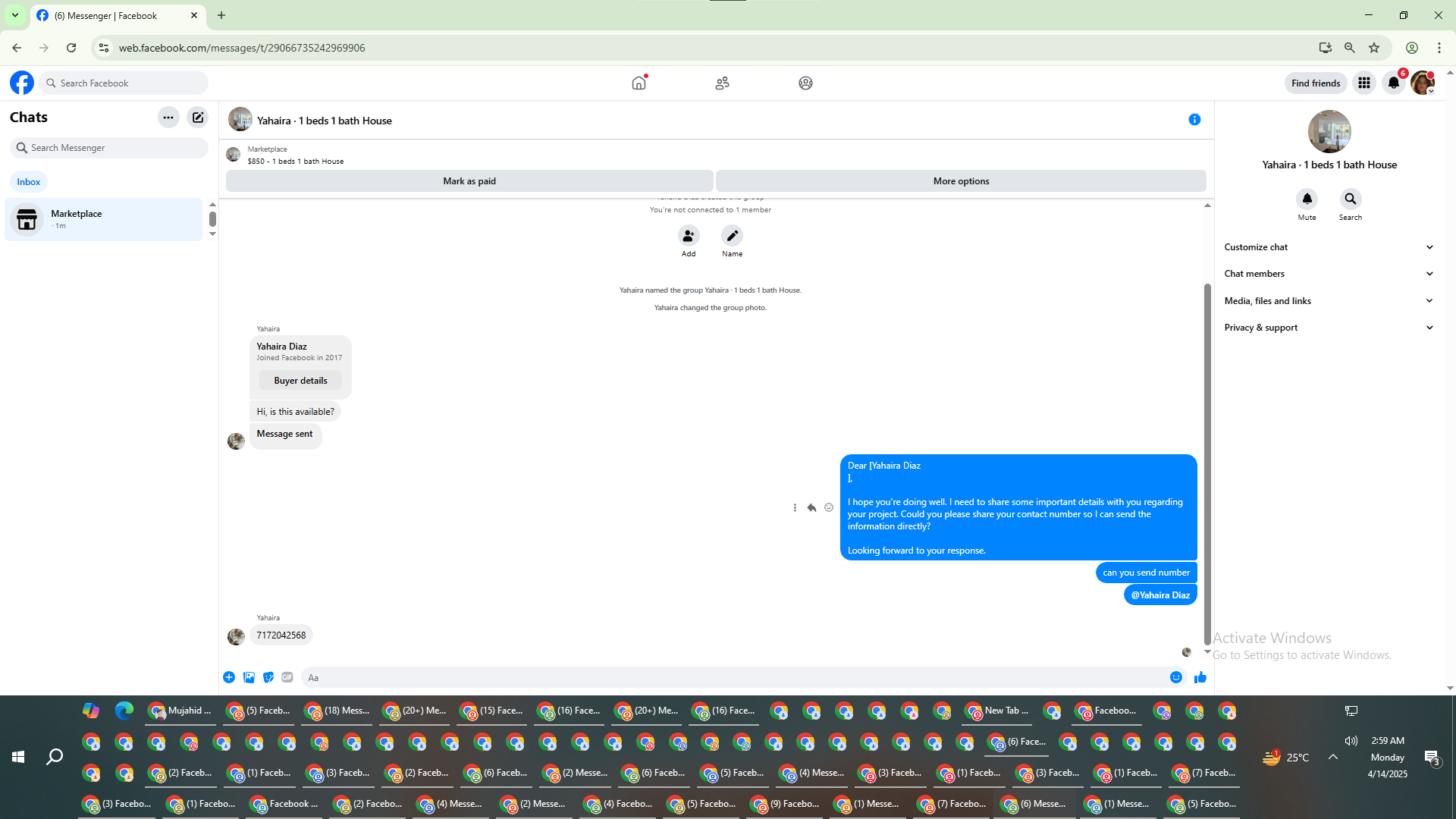Select the Inbox tab

(29, 182)
